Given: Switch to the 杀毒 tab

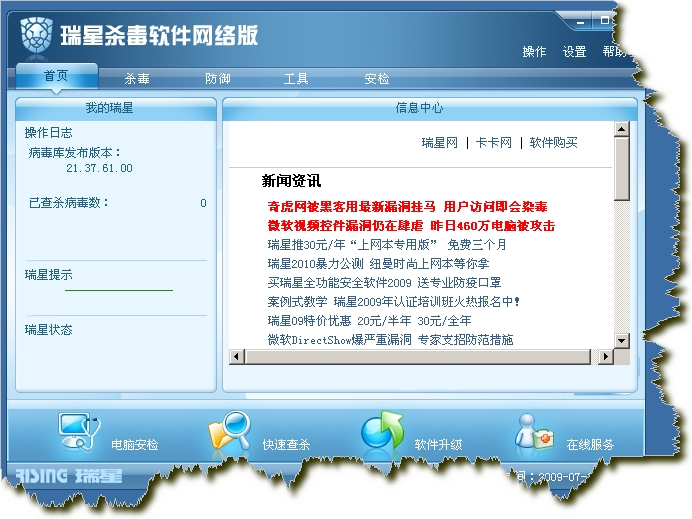Looking at the screenshot, I should [137, 79].
